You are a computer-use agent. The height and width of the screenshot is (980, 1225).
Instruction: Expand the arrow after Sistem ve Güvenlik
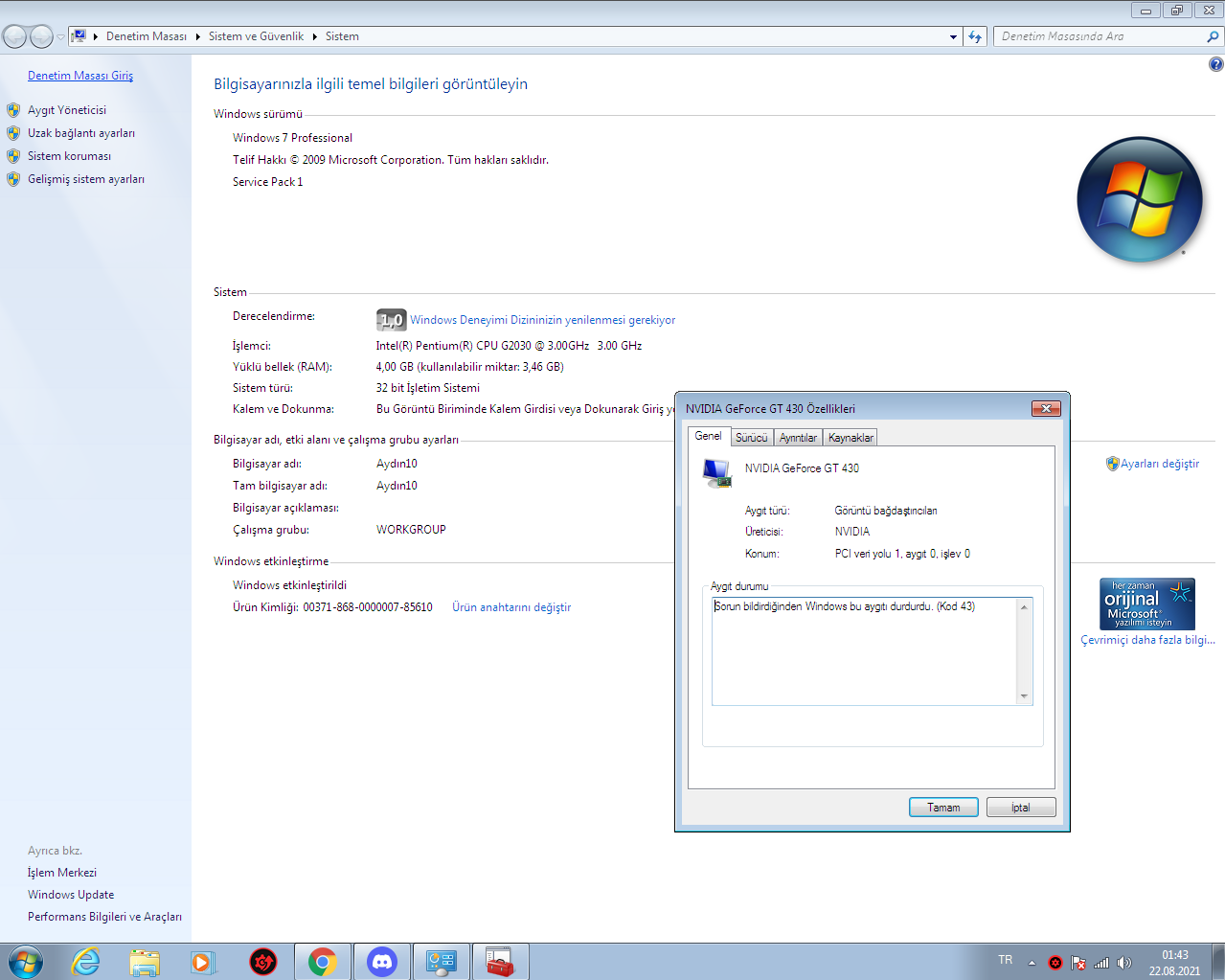[314, 36]
